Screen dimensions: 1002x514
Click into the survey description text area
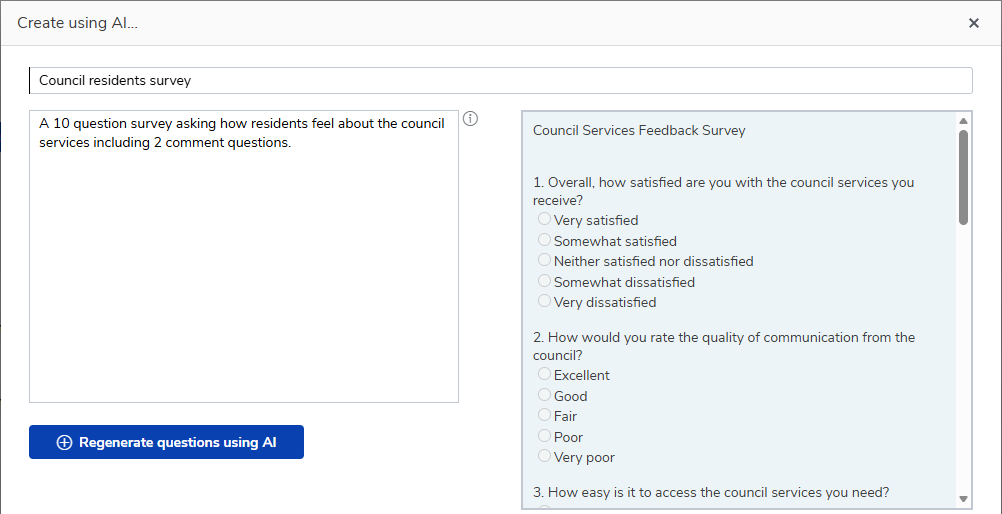click(244, 256)
